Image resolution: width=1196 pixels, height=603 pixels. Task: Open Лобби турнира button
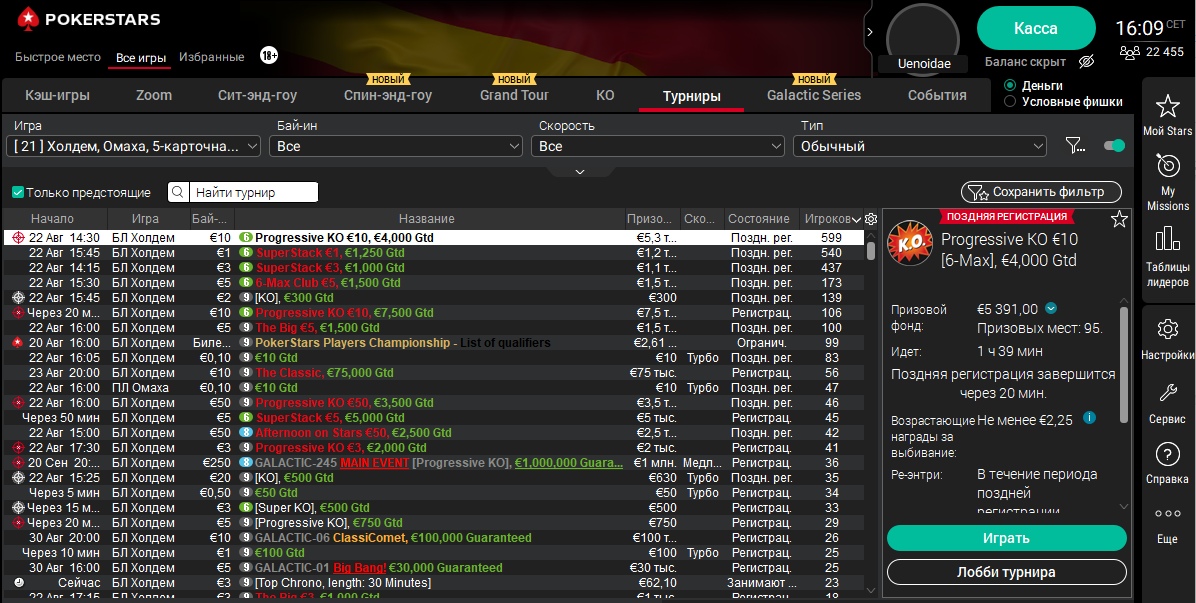tap(1006, 573)
